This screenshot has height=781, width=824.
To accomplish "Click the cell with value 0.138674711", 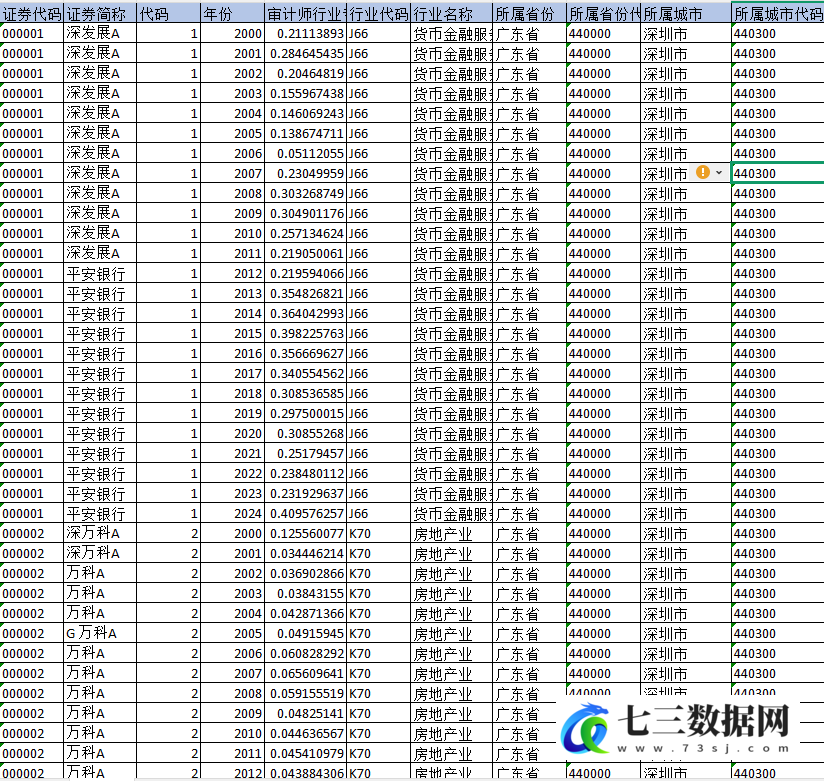I will pyautogui.click(x=305, y=133).
